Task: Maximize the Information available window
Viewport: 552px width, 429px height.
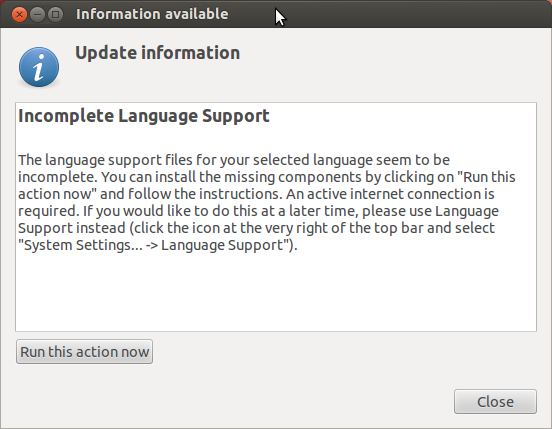Action: point(55,14)
